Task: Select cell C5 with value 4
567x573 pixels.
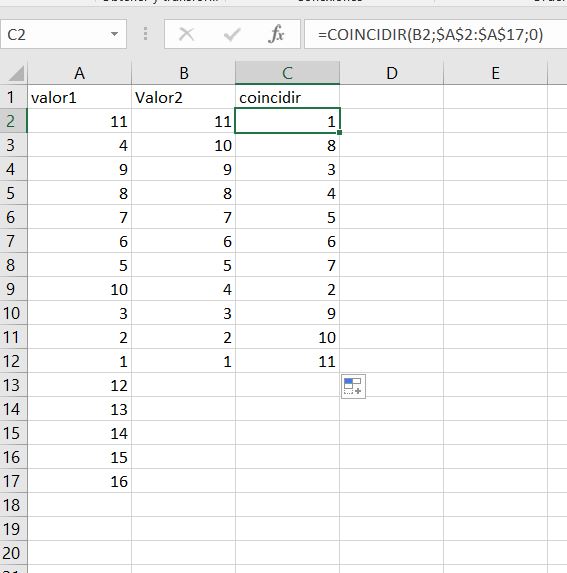Action: pyautogui.click(x=288, y=193)
